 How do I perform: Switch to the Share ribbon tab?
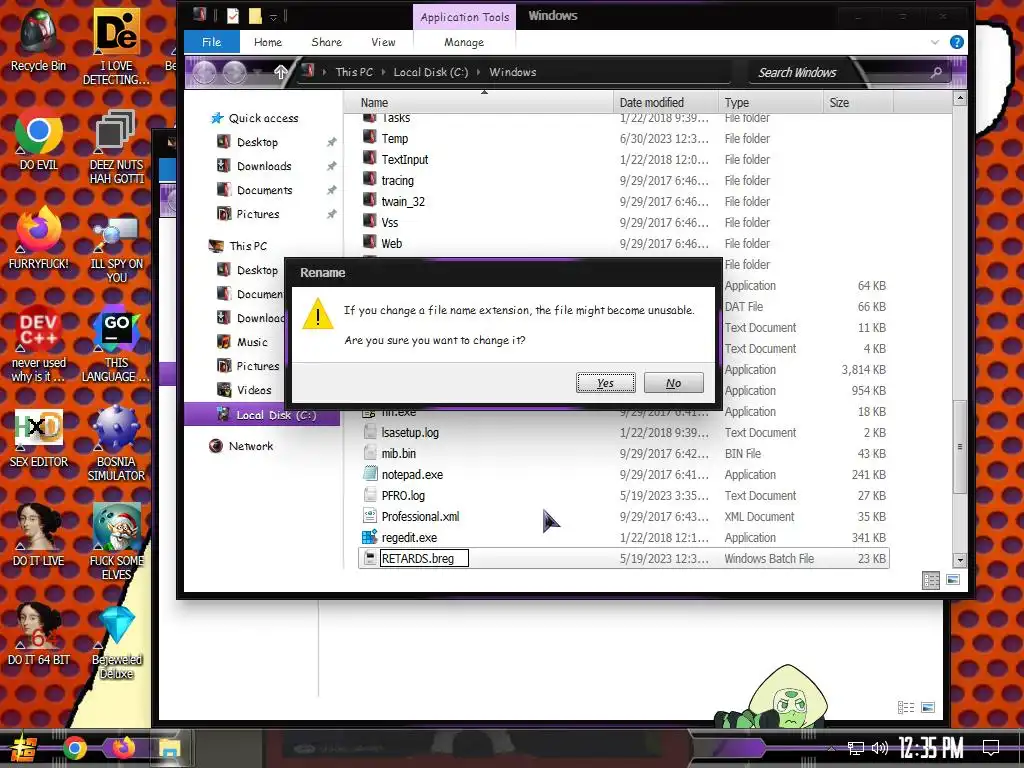tap(327, 42)
